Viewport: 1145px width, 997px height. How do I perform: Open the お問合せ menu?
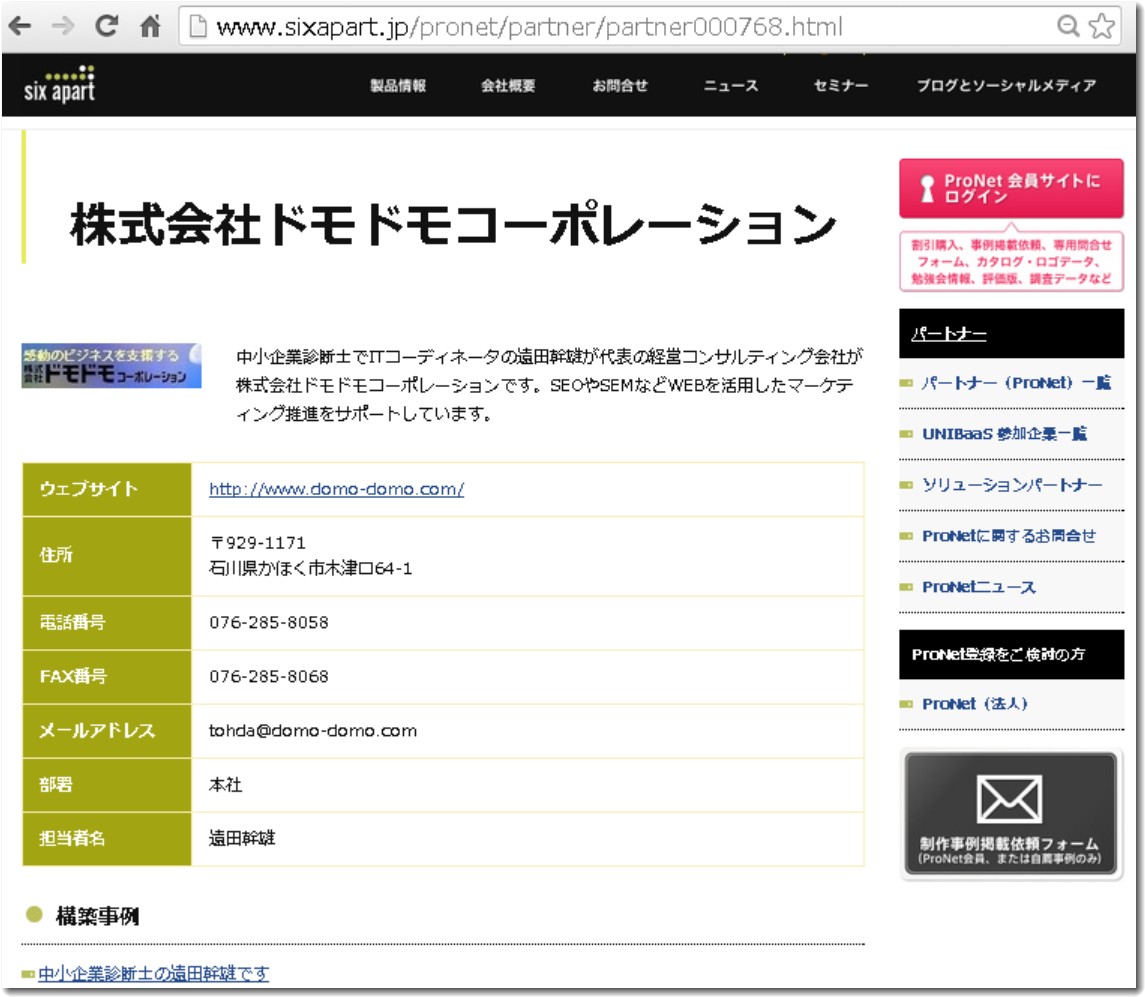point(620,85)
